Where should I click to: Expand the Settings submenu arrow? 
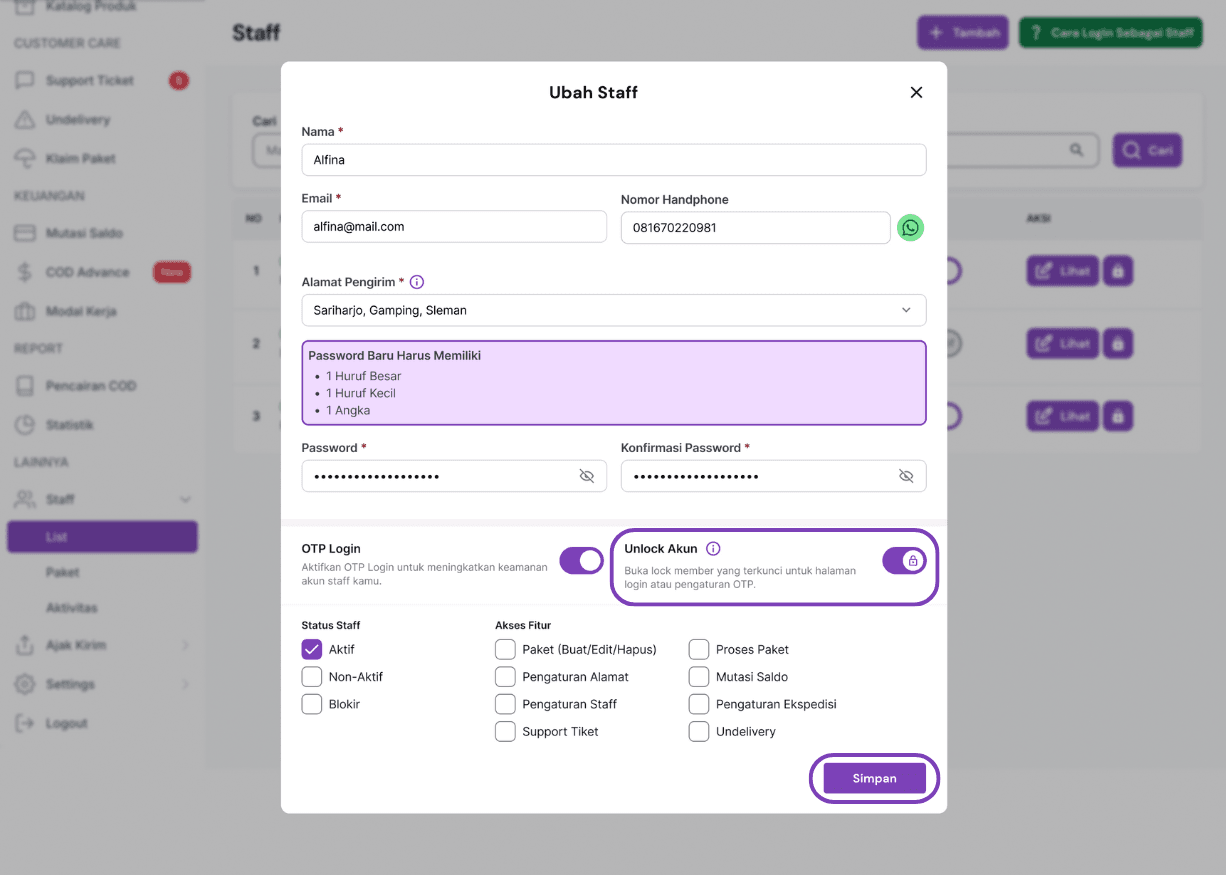[x=185, y=684]
